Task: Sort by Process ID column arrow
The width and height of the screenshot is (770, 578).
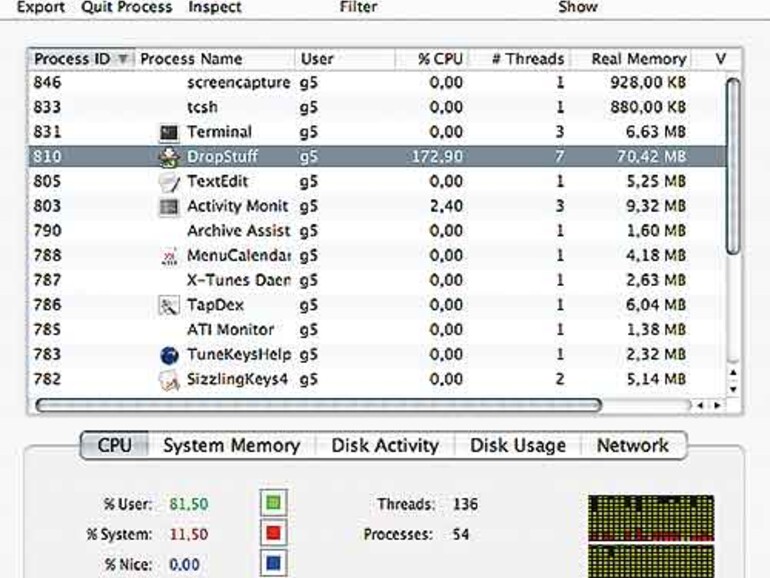Action: pos(124,59)
